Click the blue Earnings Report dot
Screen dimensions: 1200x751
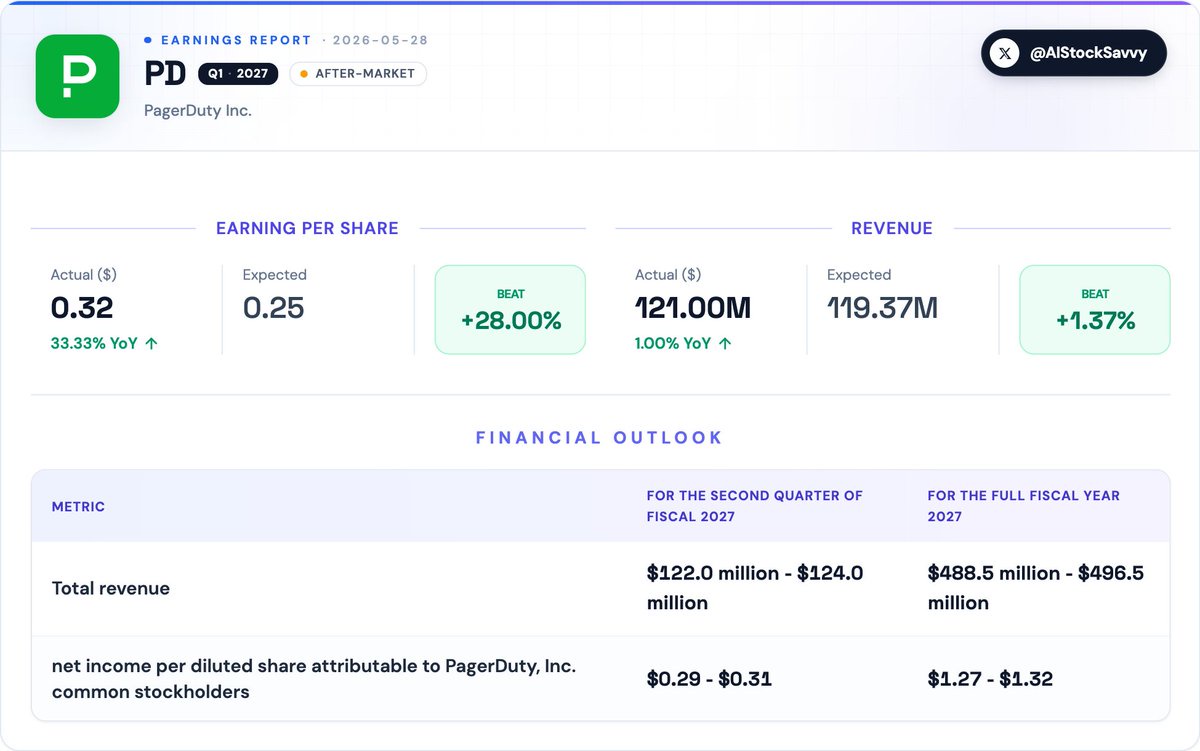[148, 40]
